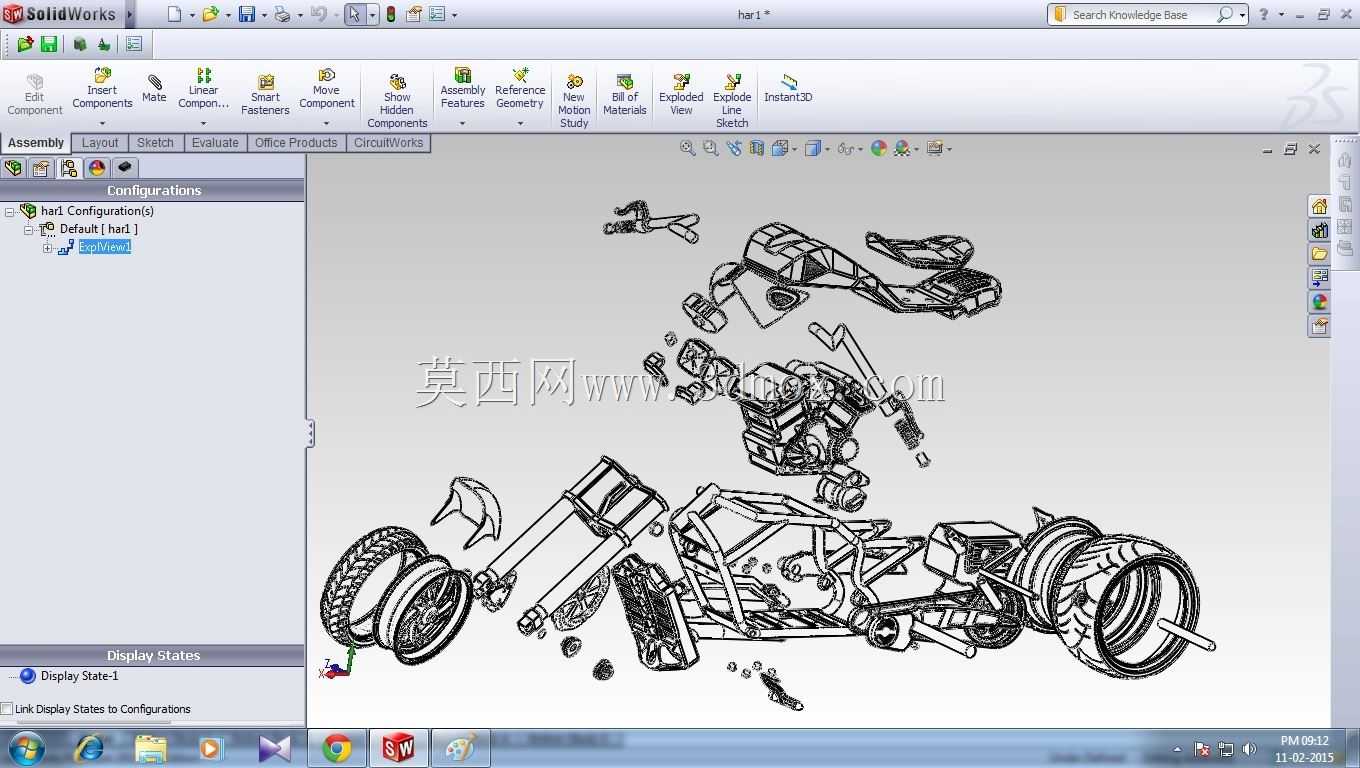Click the Assembly Features tool
The width and height of the screenshot is (1360, 768).
[462, 89]
